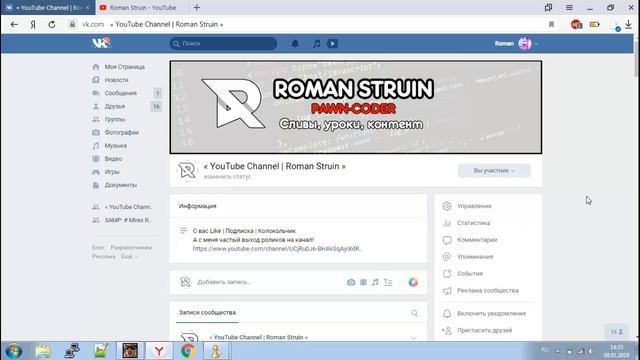Search community posts with magnifier icon

pos(414,313)
